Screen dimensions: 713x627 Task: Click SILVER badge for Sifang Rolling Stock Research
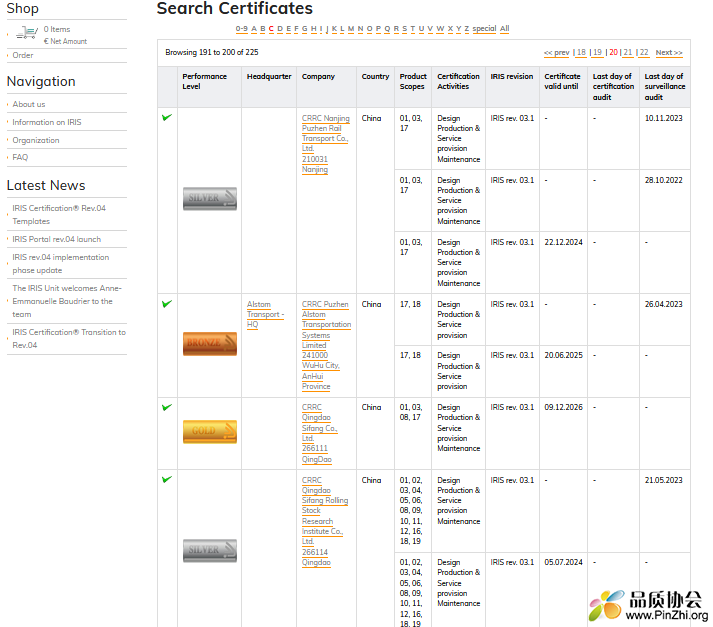pos(210,551)
